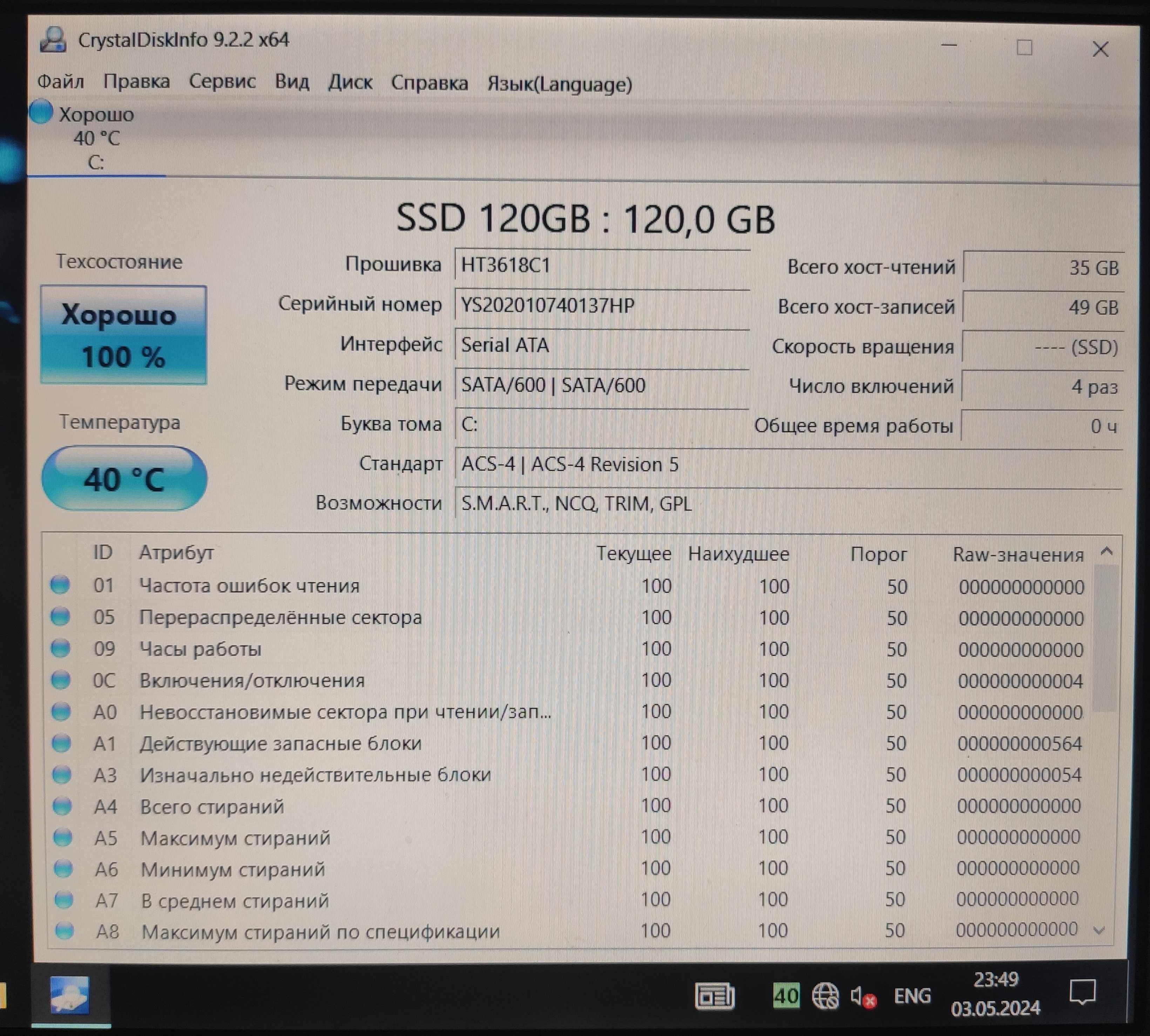Click the attribute list scrollbar thumb

pos(1105,638)
